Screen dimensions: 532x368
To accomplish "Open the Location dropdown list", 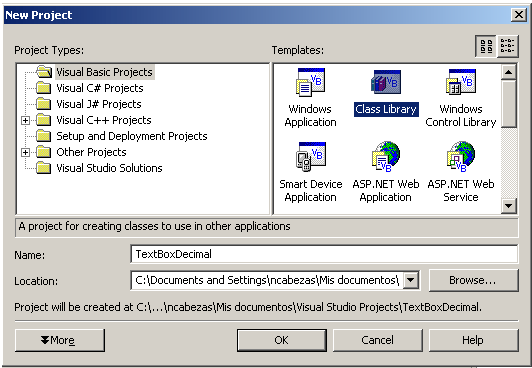I will pos(411,280).
